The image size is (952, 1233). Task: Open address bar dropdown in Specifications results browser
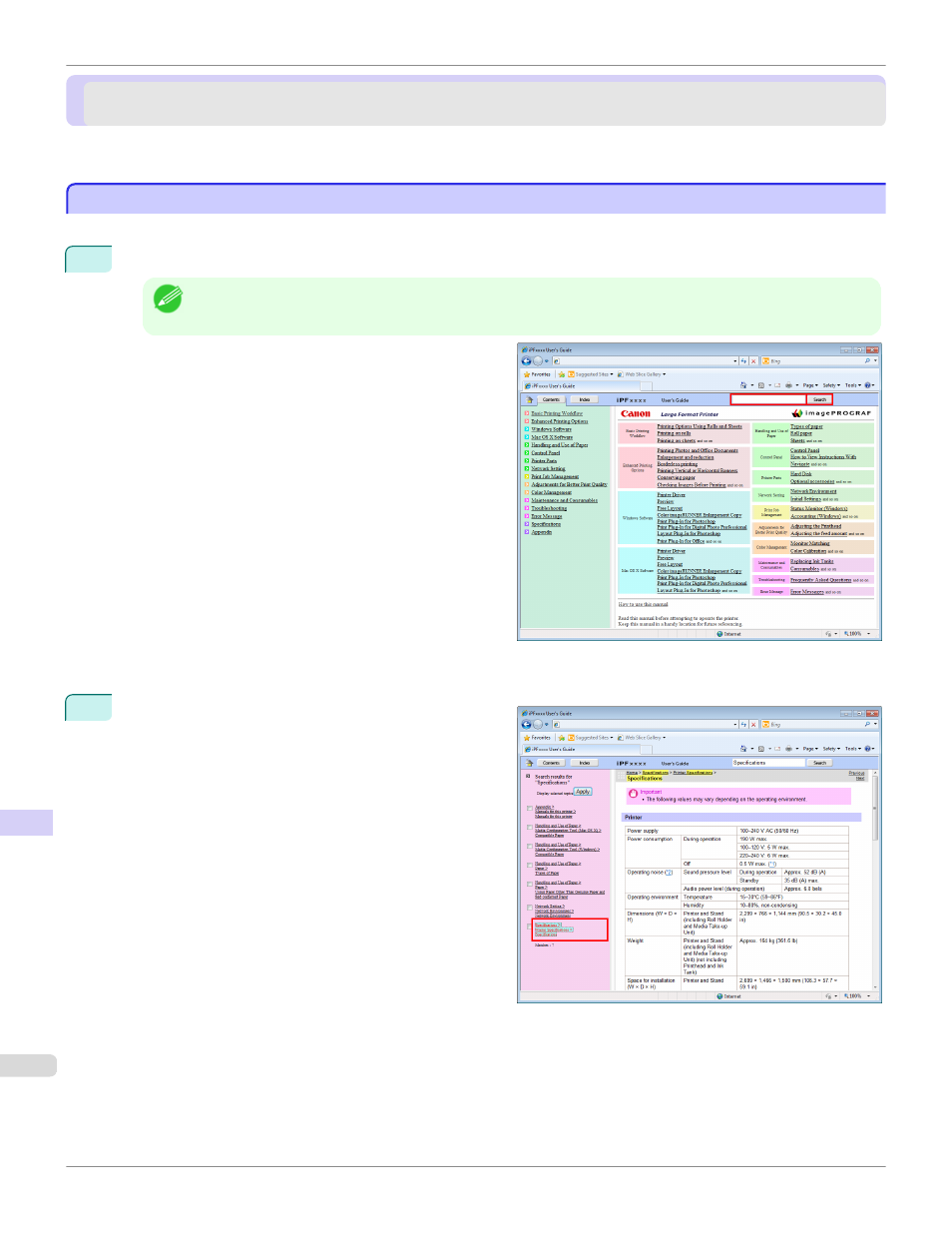(x=735, y=724)
